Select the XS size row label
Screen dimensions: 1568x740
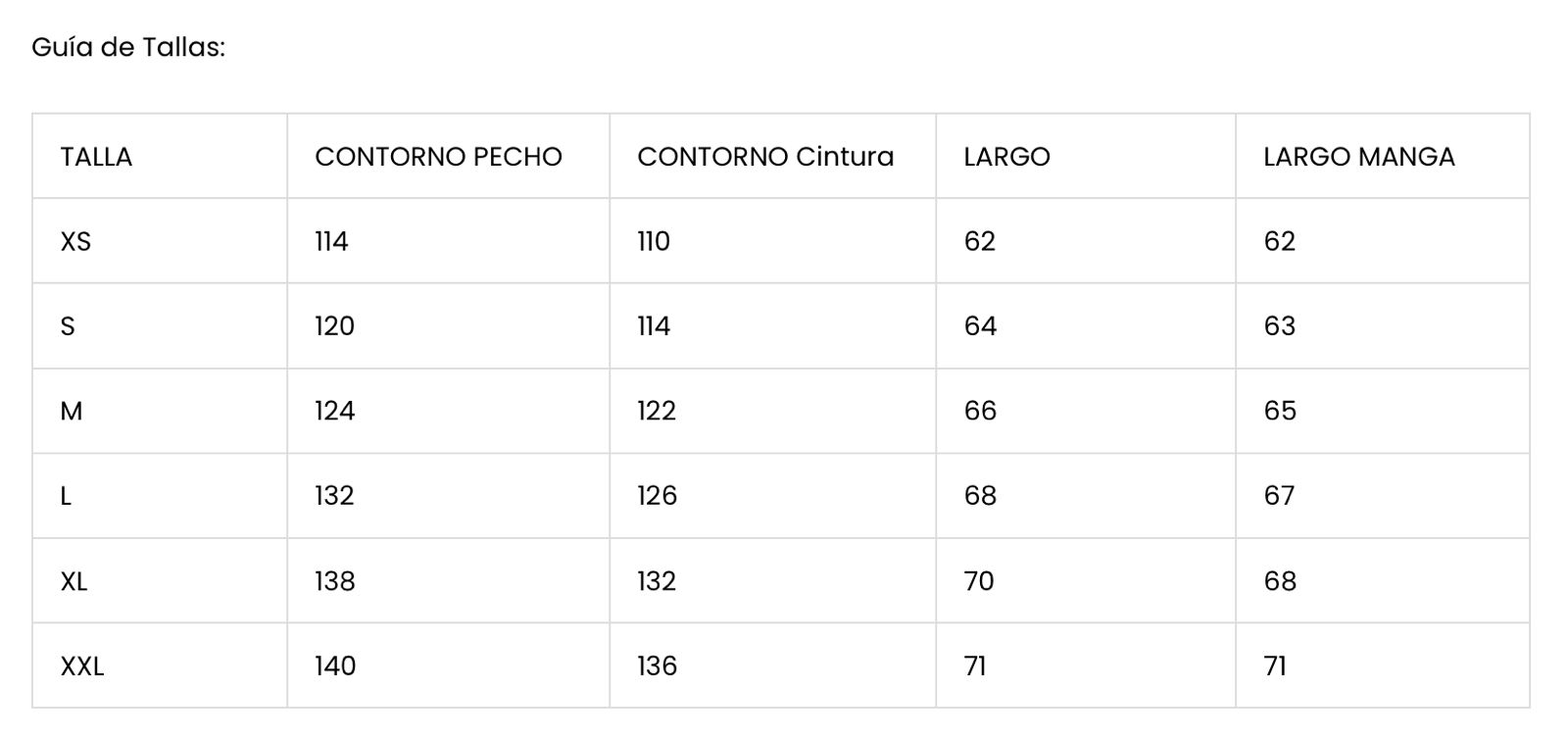(75, 241)
